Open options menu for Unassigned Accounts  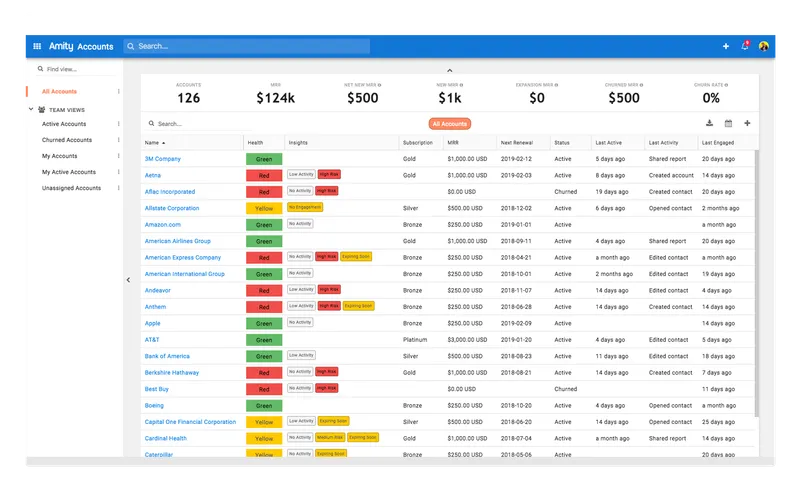[118, 188]
